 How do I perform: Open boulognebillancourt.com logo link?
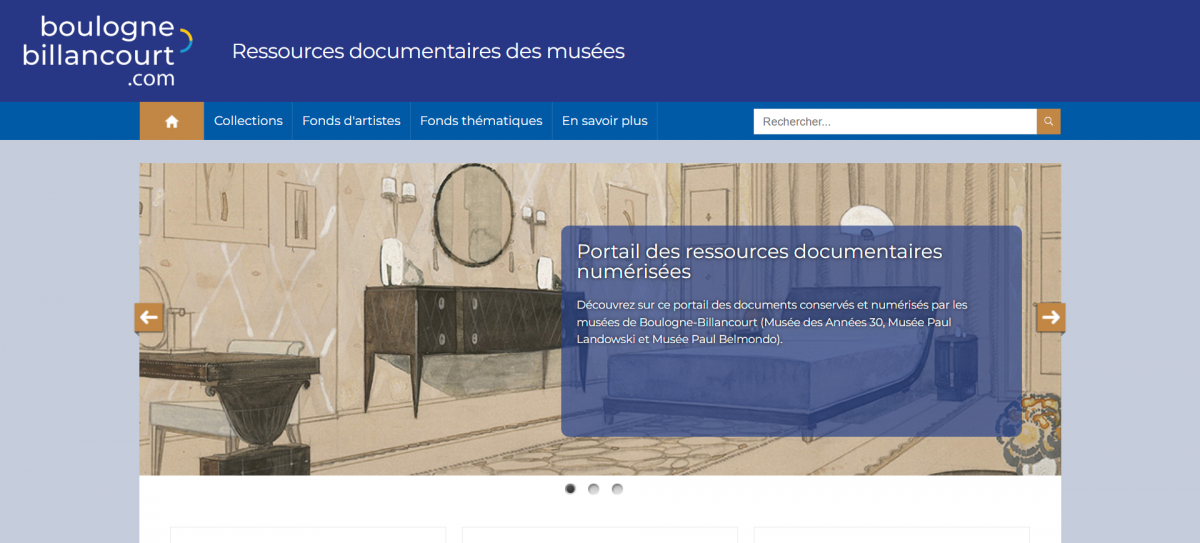click(108, 51)
